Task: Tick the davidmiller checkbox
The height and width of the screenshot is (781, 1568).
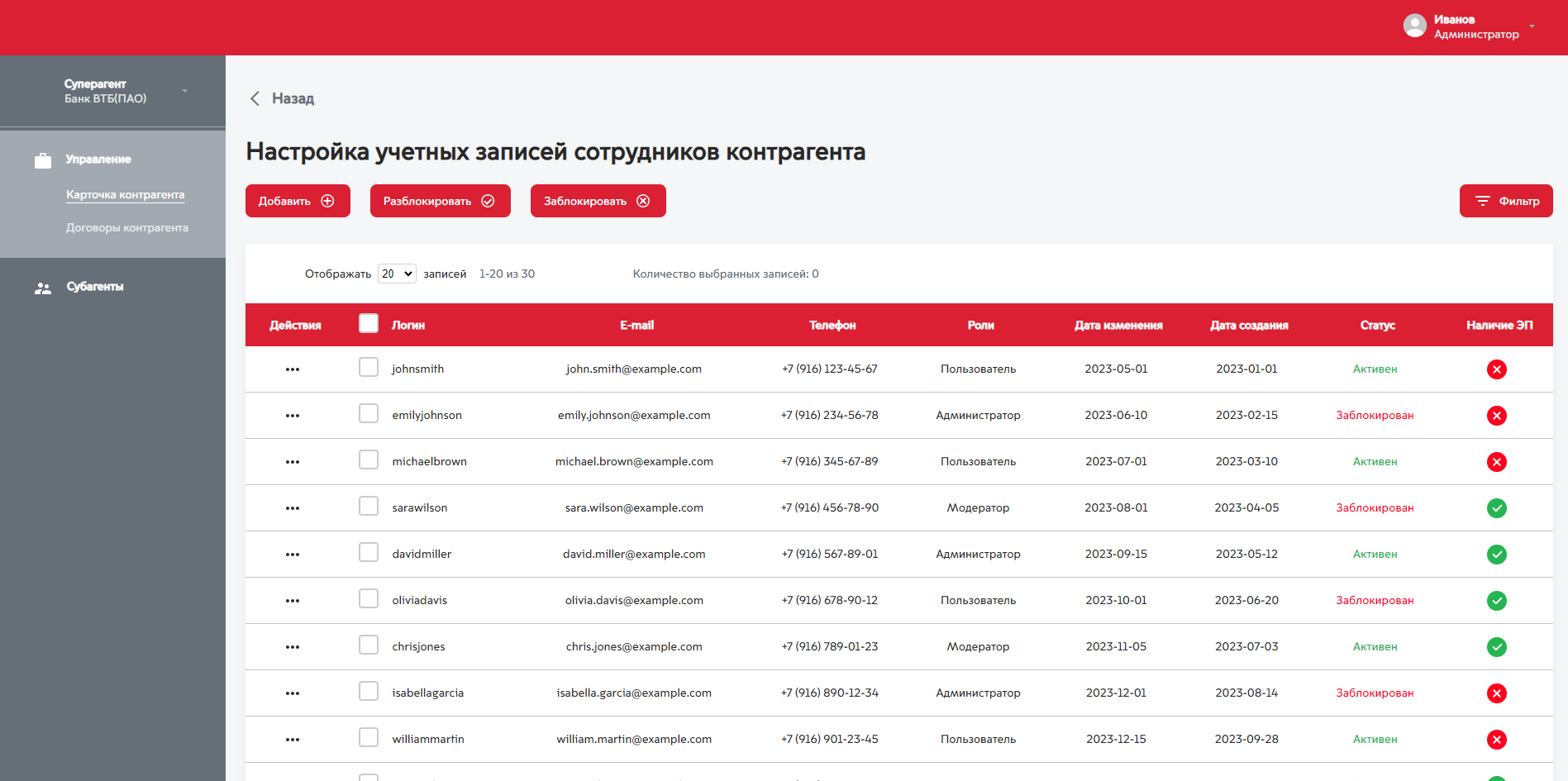Action: coord(369,552)
